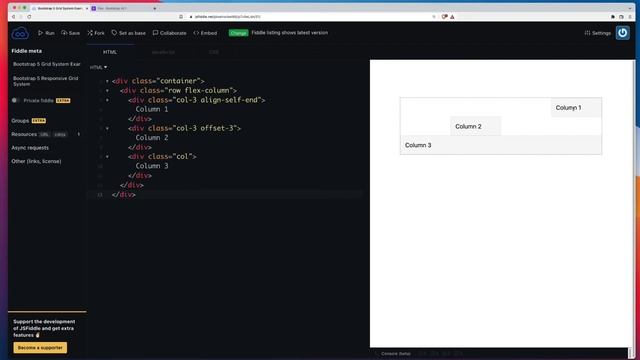This screenshot has width=640, height=360.
Task: Open the Groups section
Action: pyautogui.click(x=20, y=121)
